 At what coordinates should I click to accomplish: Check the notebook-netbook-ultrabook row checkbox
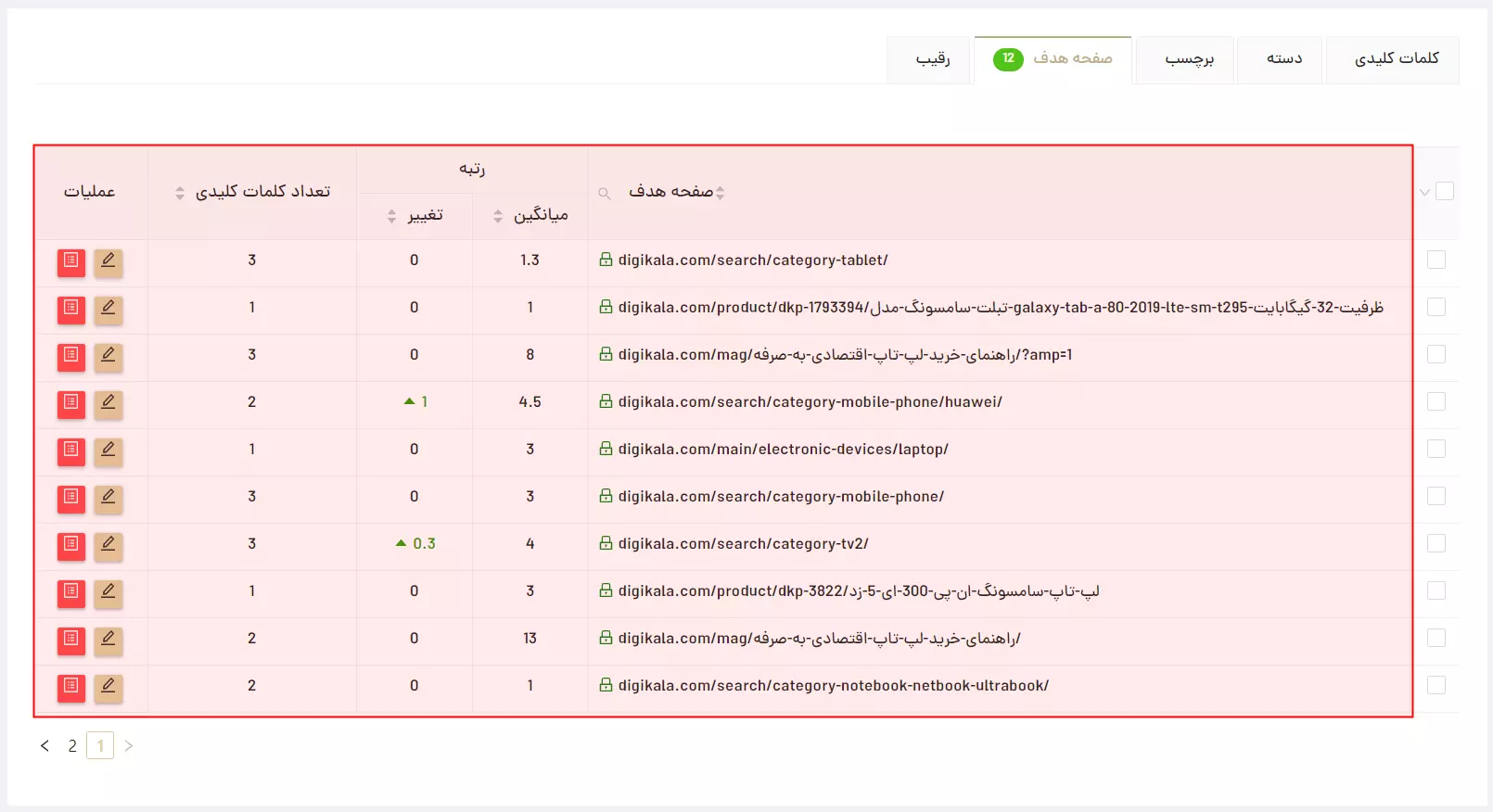point(1436,685)
